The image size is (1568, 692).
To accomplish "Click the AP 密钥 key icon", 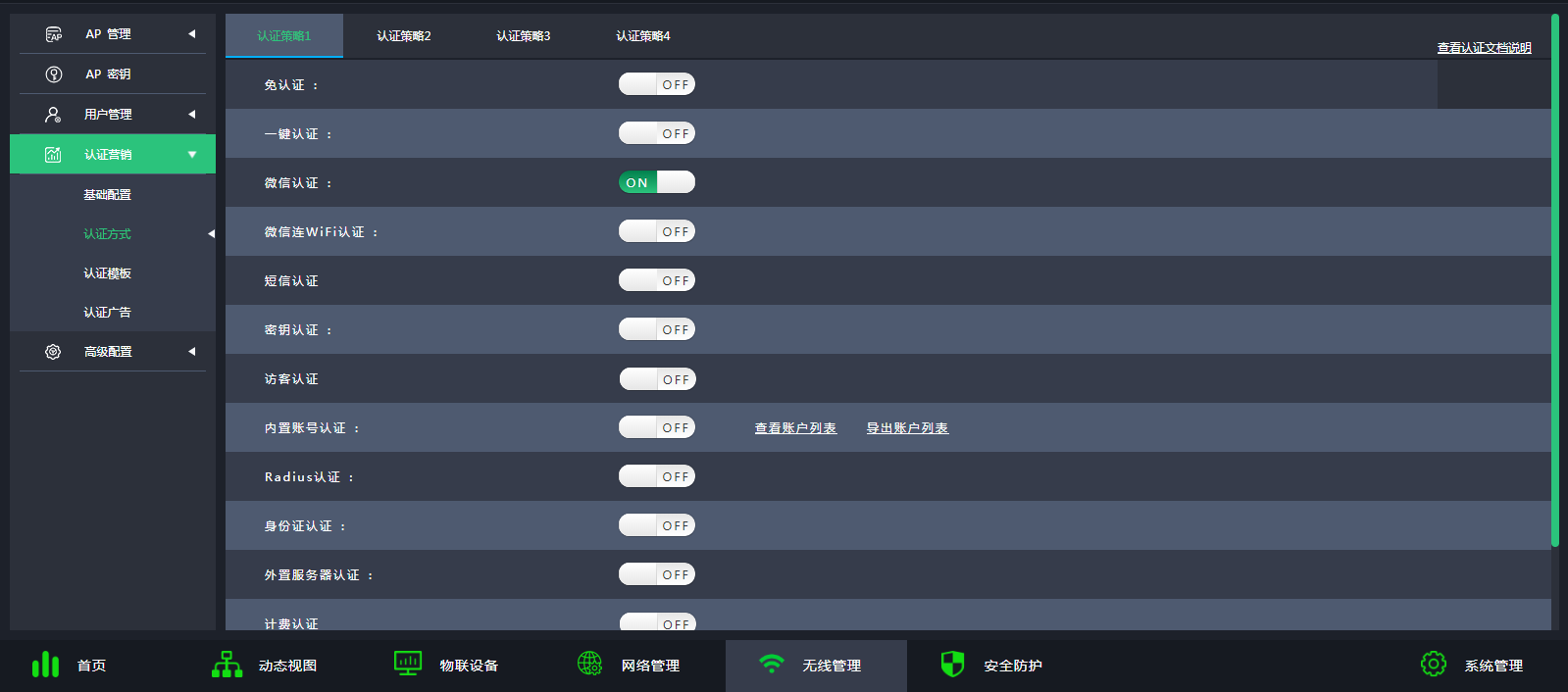I will 54,74.
